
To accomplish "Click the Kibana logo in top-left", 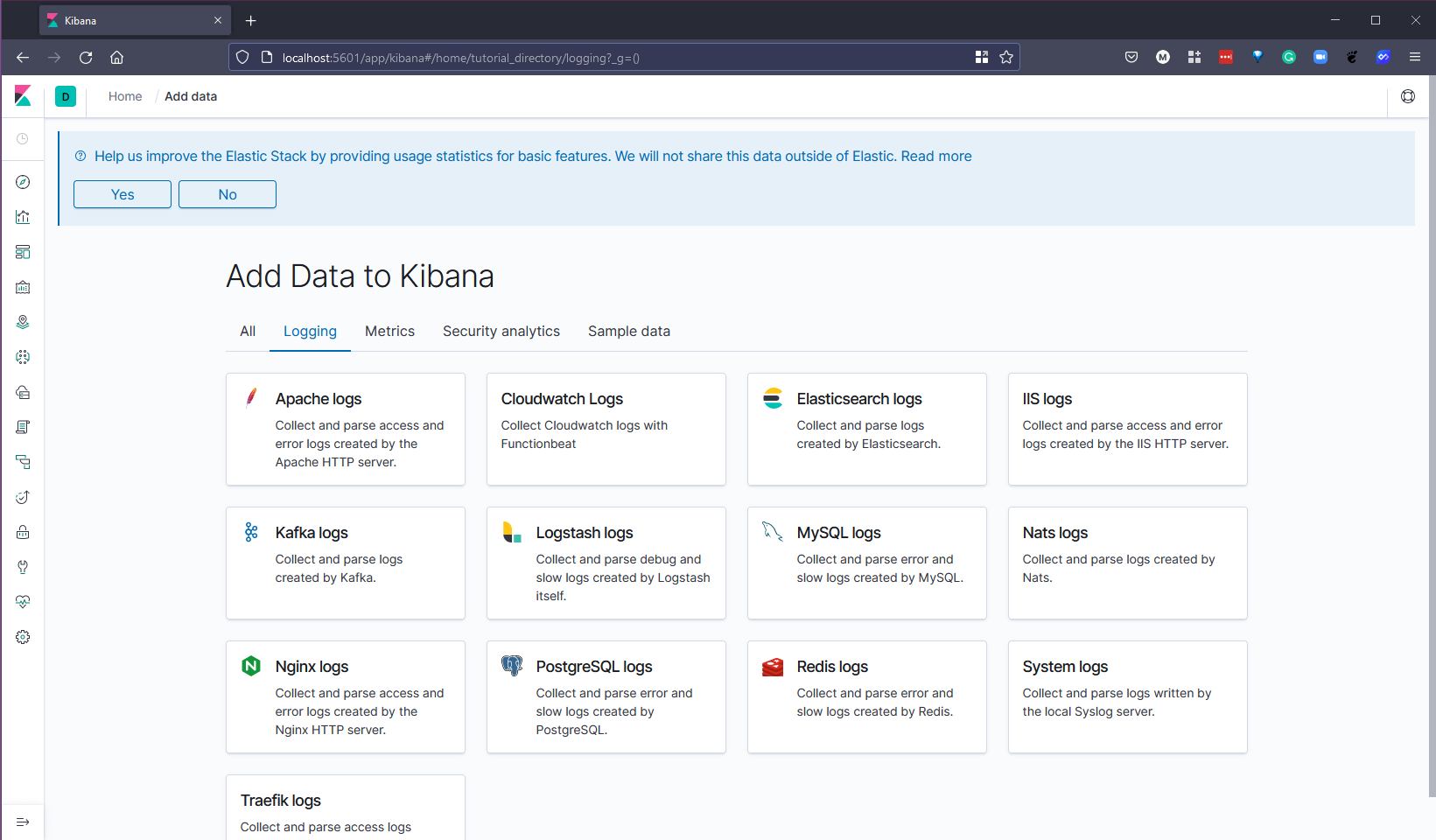I will [x=23, y=96].
